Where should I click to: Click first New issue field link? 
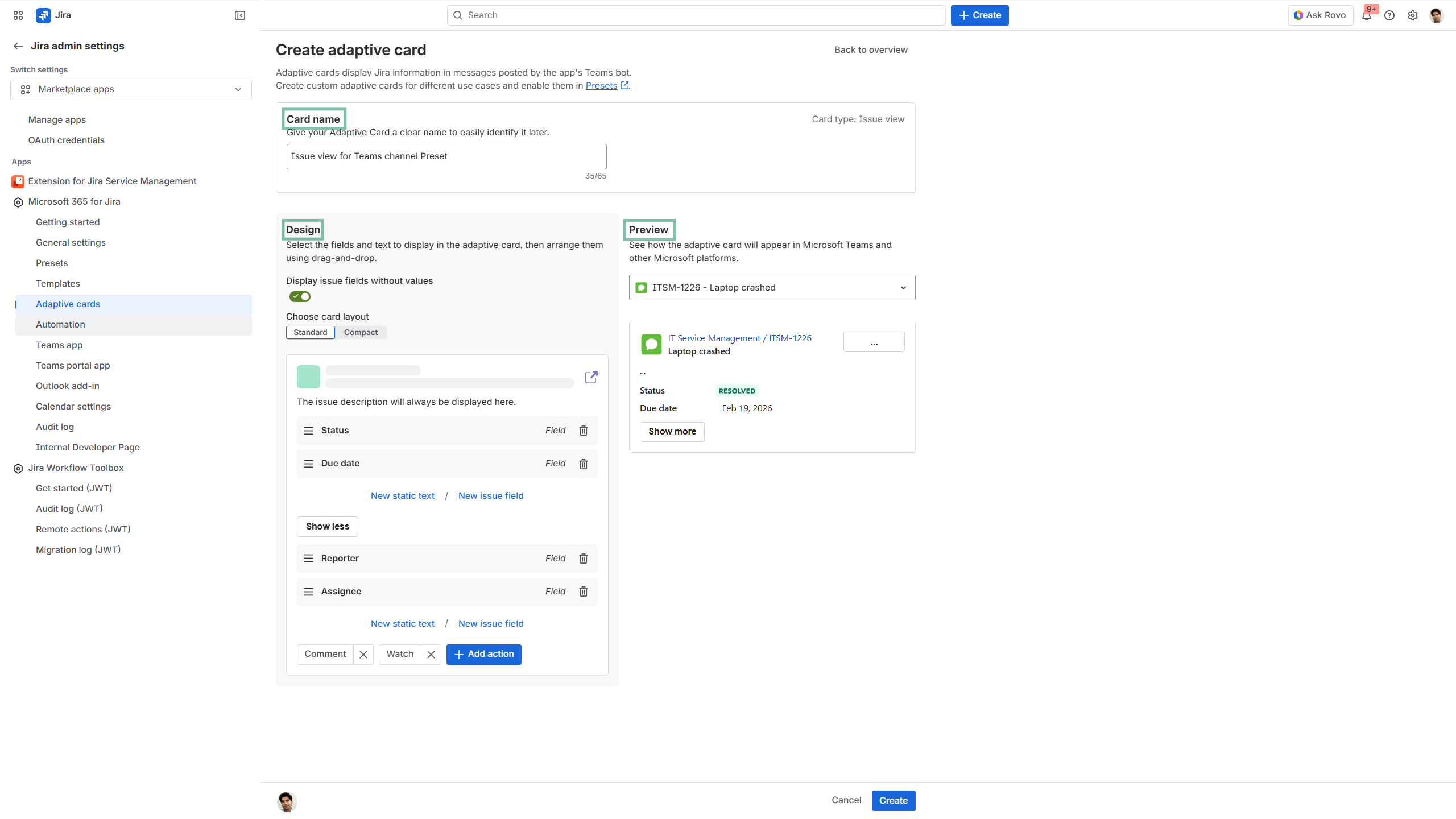[491, 496]
